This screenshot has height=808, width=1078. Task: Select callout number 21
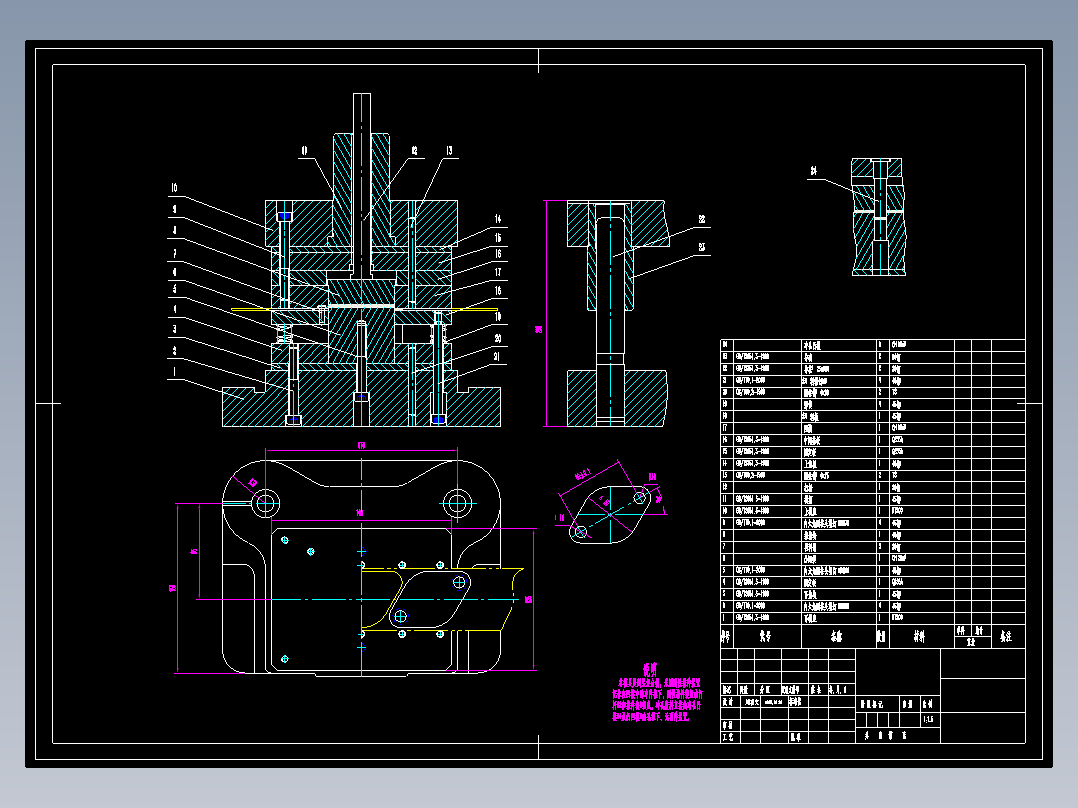point(498,356)
